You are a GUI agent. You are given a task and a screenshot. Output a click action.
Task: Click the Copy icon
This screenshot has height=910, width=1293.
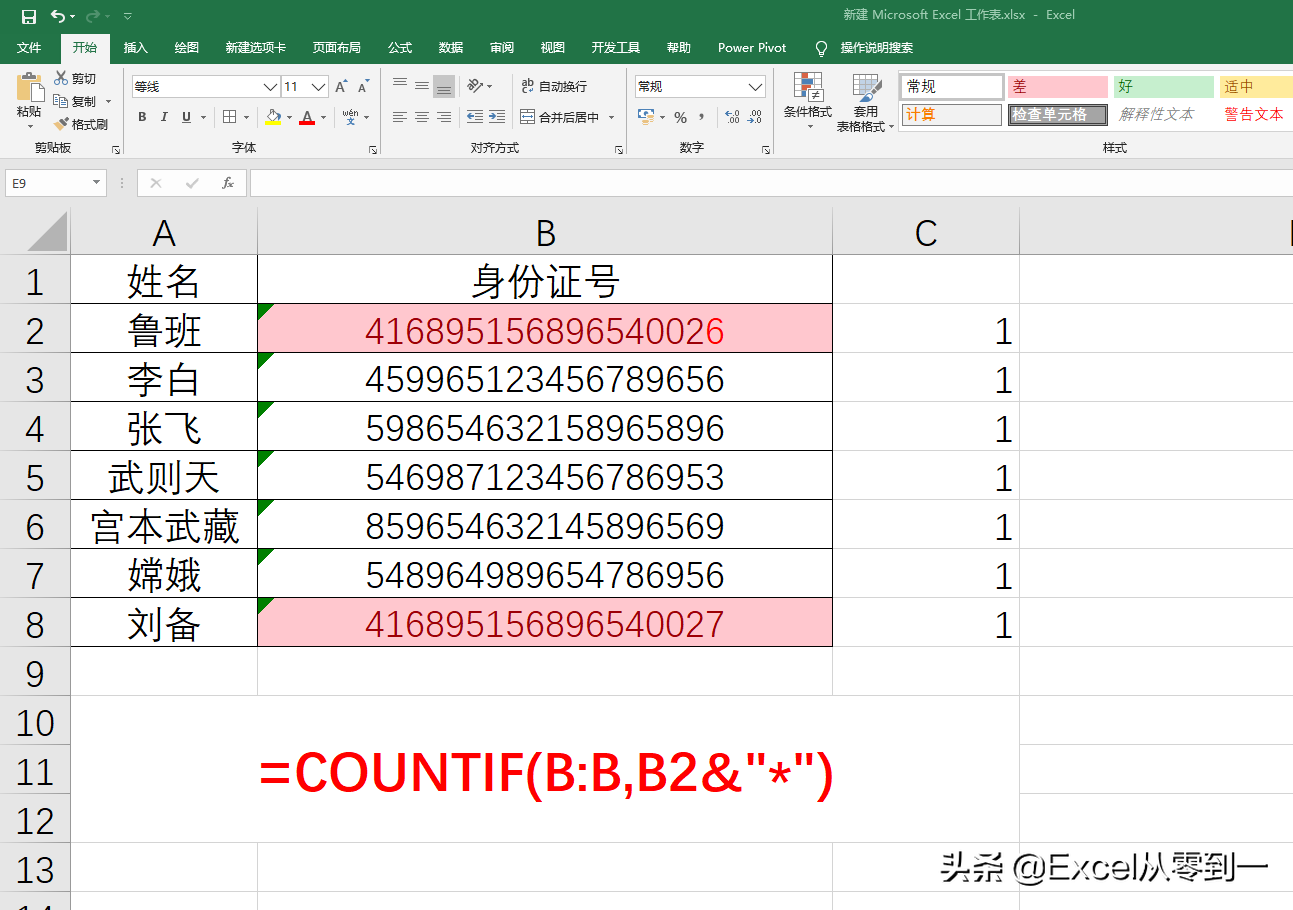[61, 101]
